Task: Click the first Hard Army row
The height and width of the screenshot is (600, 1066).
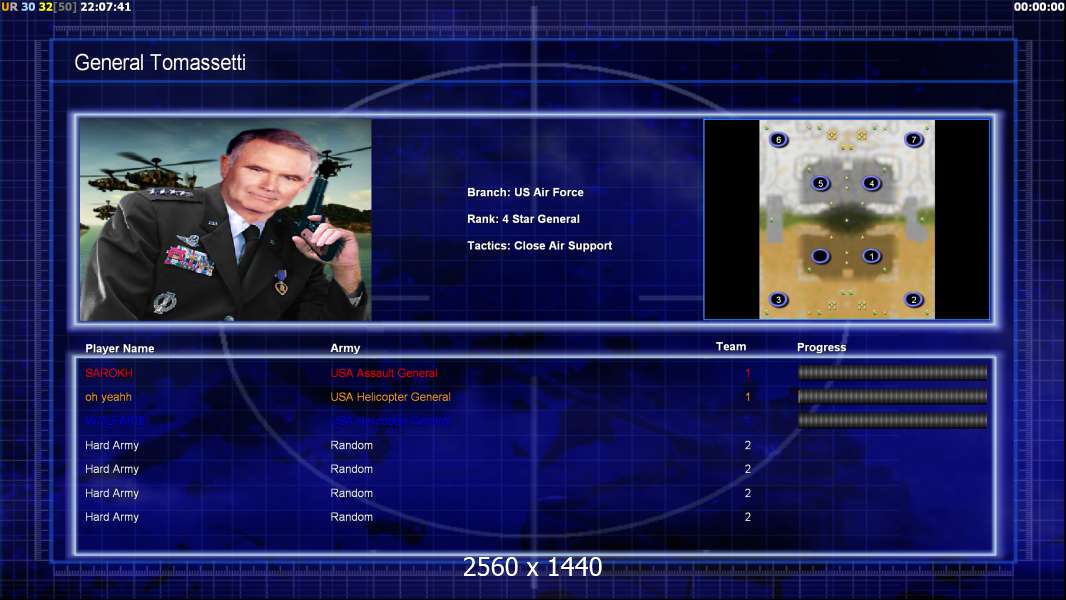Action: (x=535, y=445)
